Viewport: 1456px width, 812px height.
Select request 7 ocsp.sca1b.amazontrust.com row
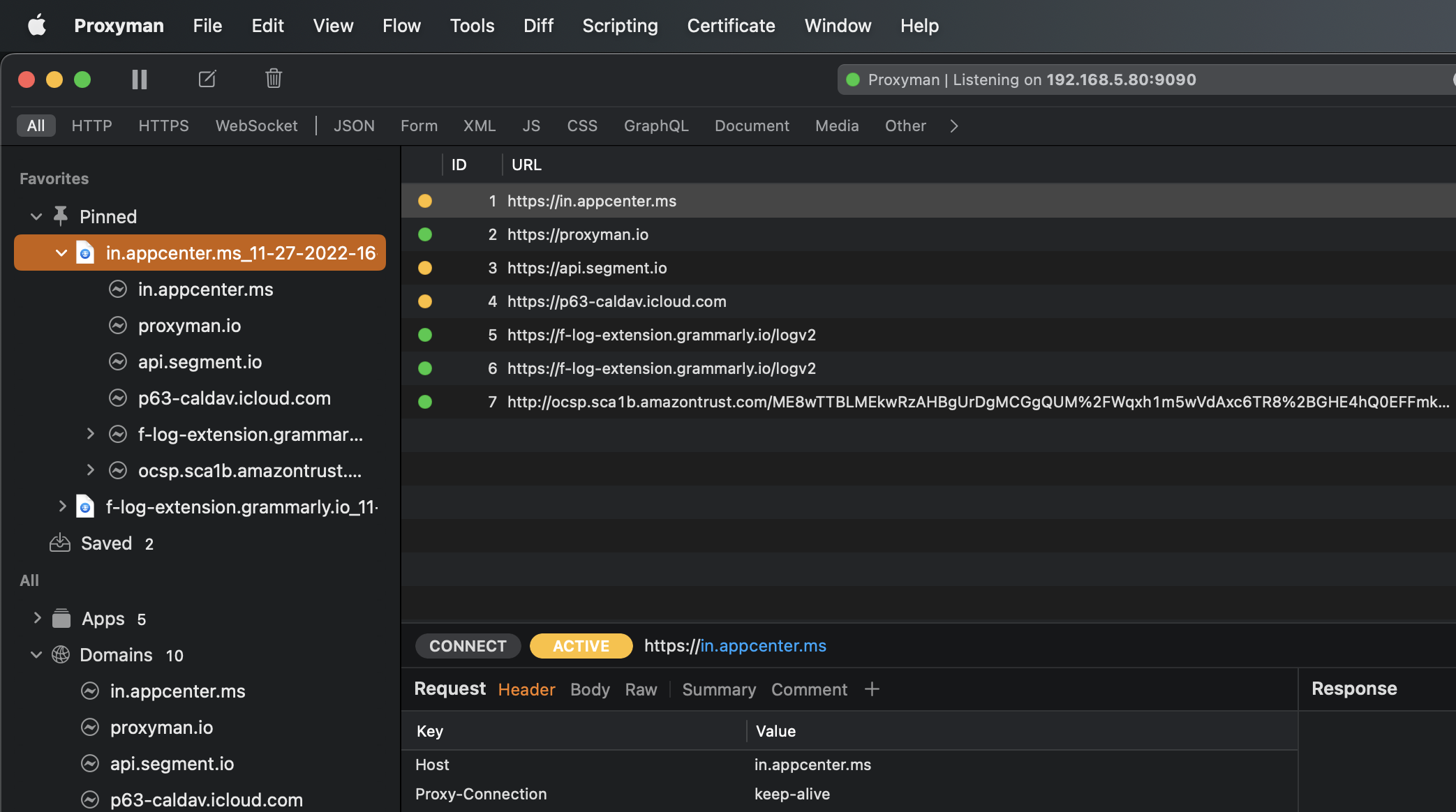pyautogui.click(x=928, y=402)
